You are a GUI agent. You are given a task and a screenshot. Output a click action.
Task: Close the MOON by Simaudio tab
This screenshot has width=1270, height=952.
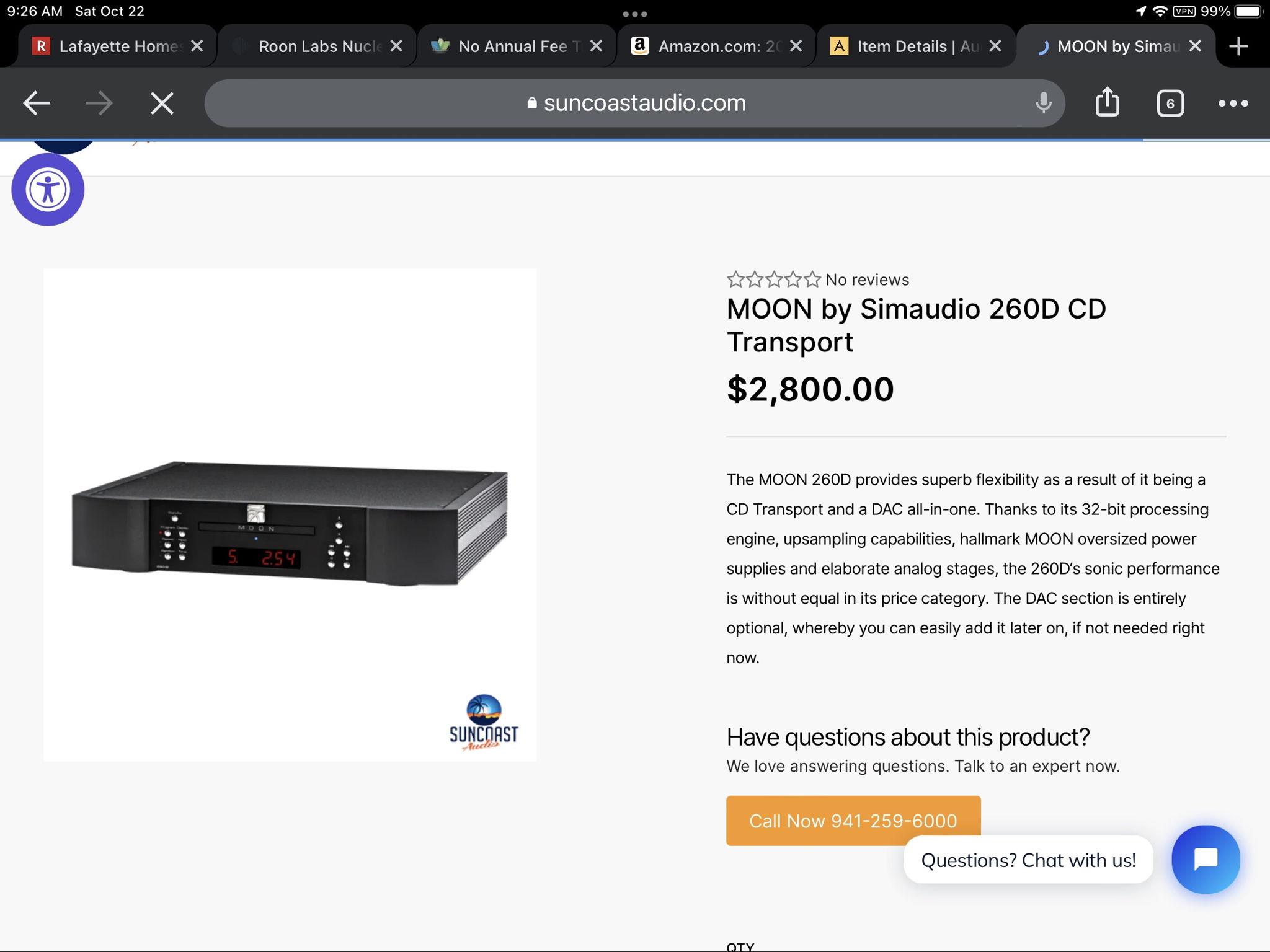[1195, 46]
